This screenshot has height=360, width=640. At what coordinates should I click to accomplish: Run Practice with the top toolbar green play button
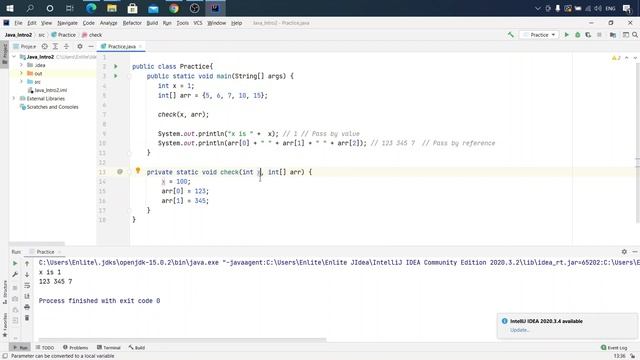[x=567, y=35]
